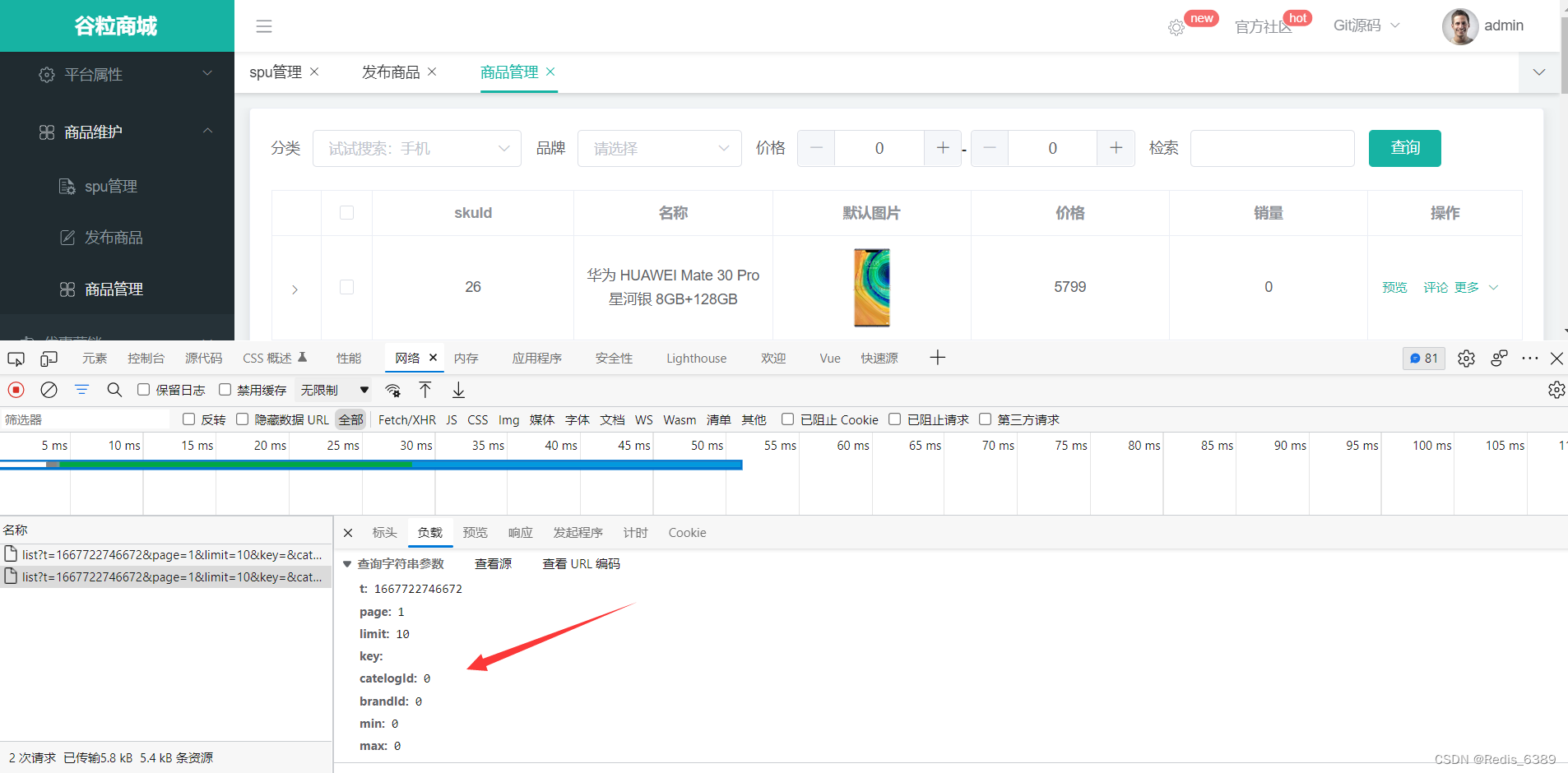Import HAR file upload arrow
The image size is (1568, 773).
click(x=425, y=390)
